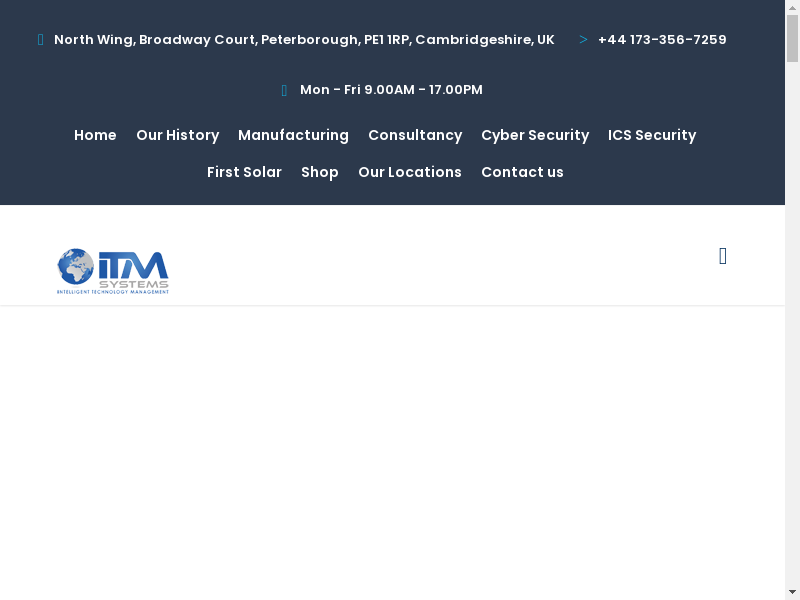This screenshot has width=800, height=600.
Task: Click the clock icon before opening hours
Action: coord(285,90)
